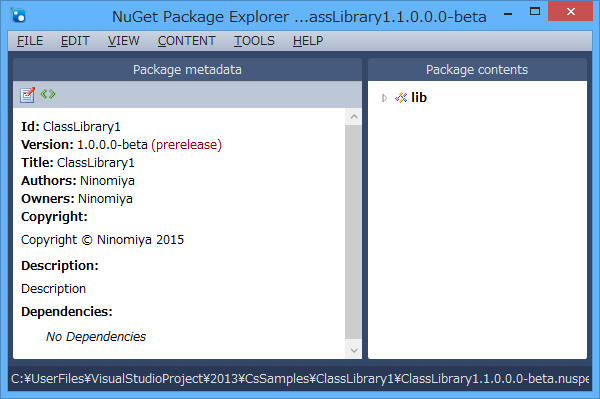Click the Owners value Ninomiya
This screenshot has height=399, width=600.
coord(105,199)
